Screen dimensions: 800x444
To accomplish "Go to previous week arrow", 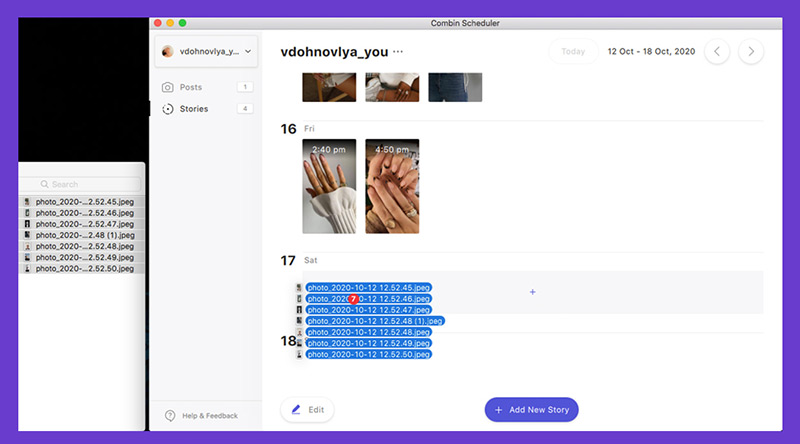I will (717, 52).
